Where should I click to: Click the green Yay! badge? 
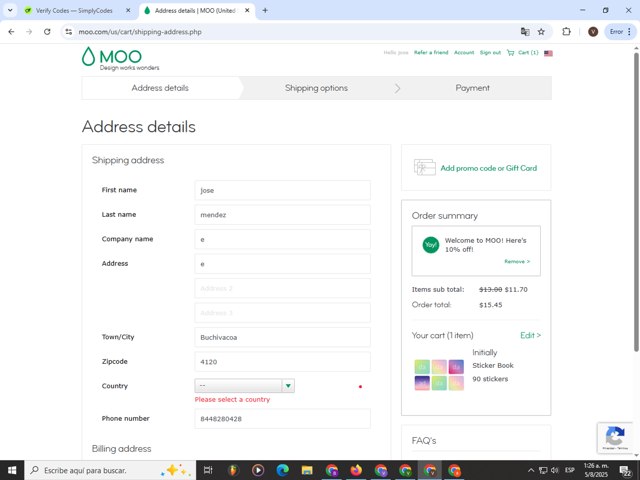[x=430, y=245]
